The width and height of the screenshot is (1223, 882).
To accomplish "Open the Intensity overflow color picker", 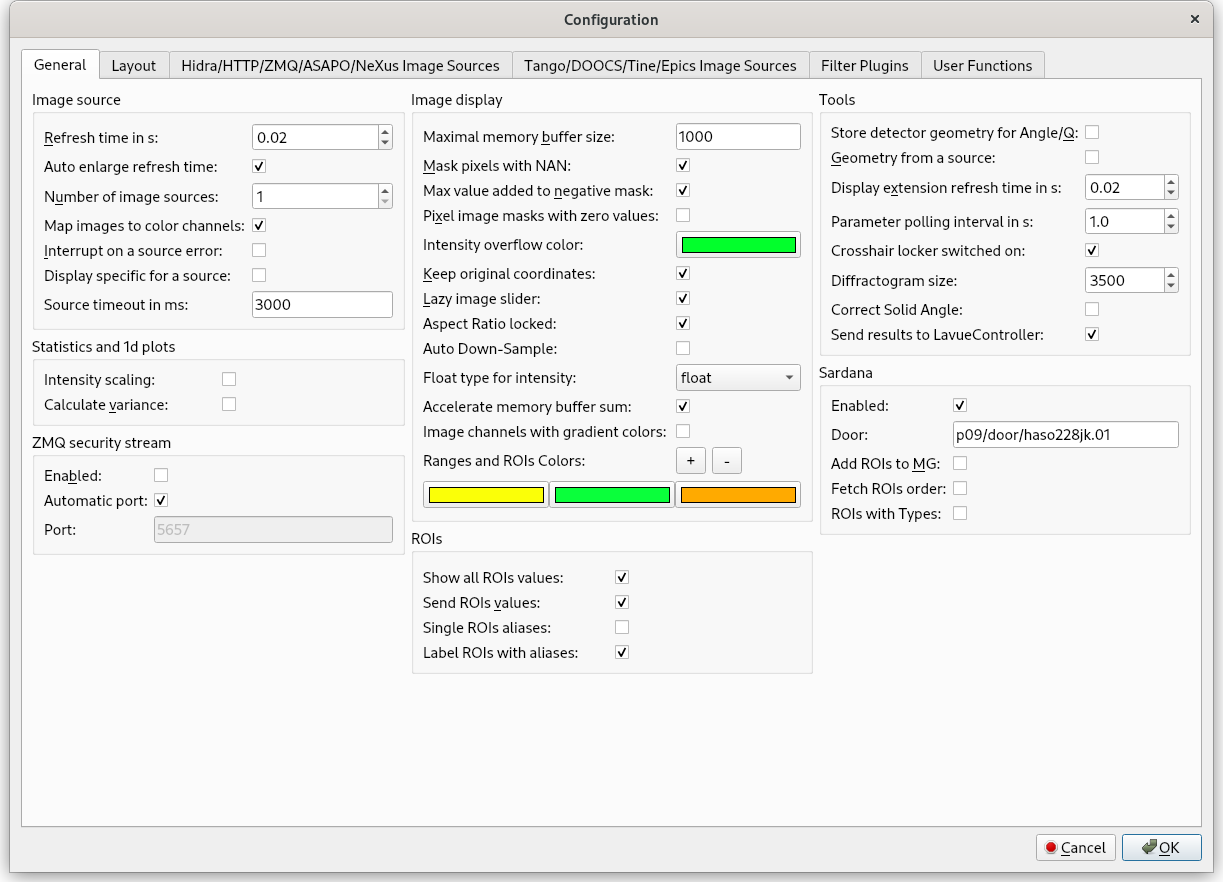I will click(x=738, y=245).
